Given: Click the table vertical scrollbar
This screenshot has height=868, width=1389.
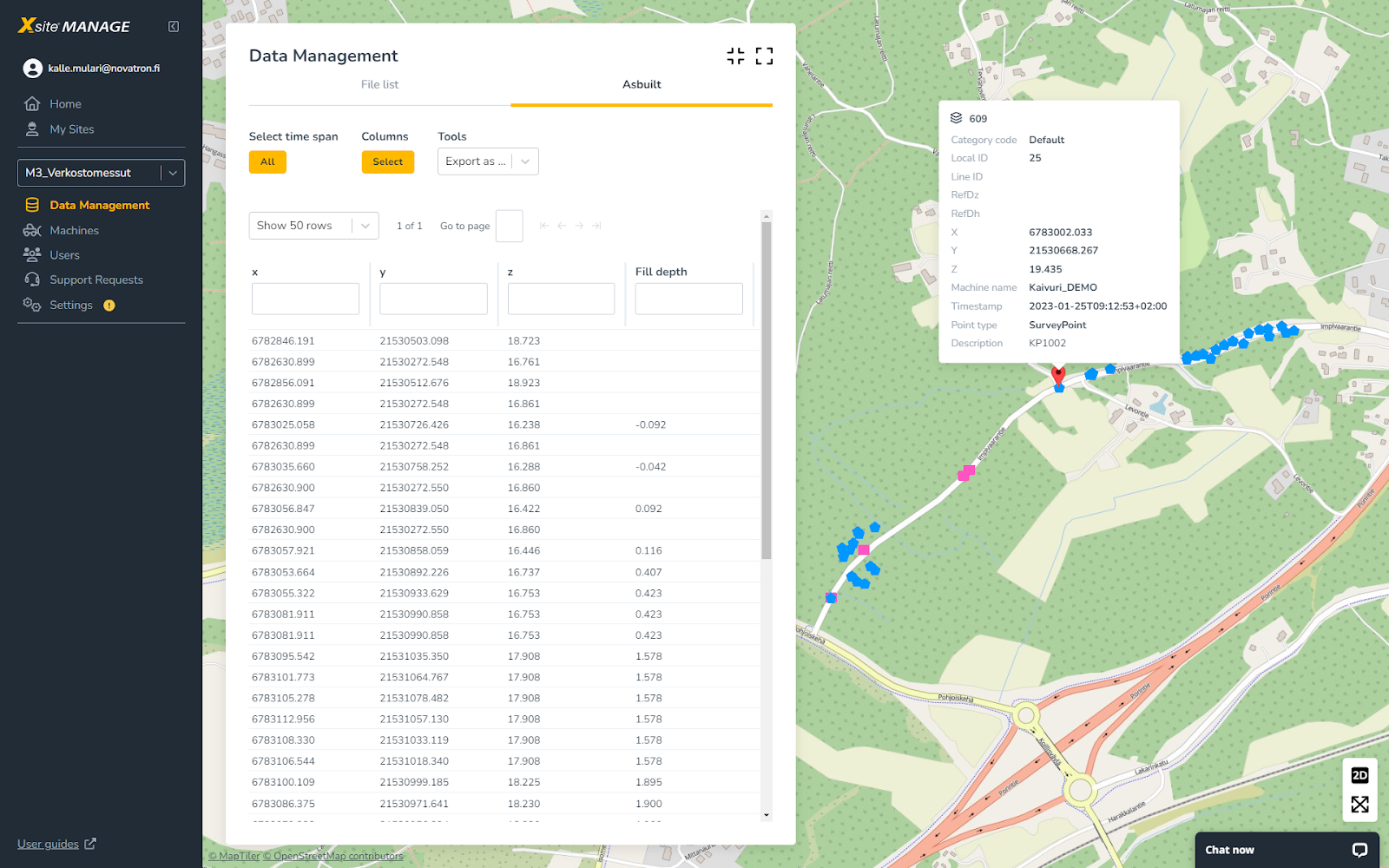Looking at the screenshot, I should click(766, 391).
